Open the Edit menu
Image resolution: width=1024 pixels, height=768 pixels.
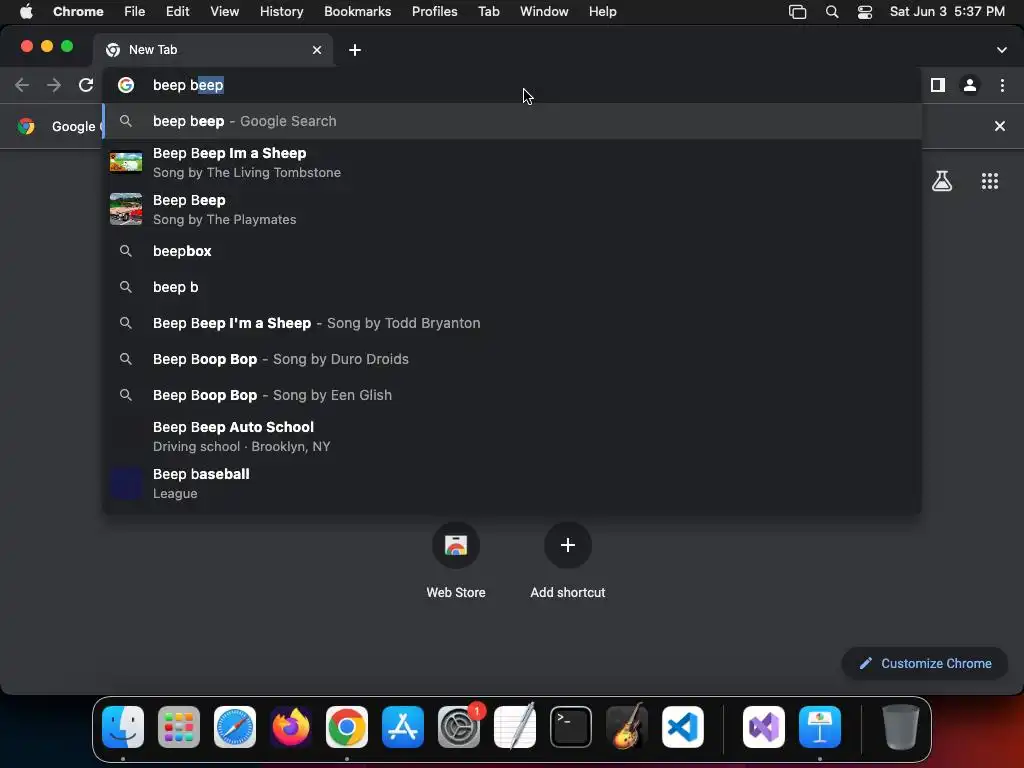177,11
